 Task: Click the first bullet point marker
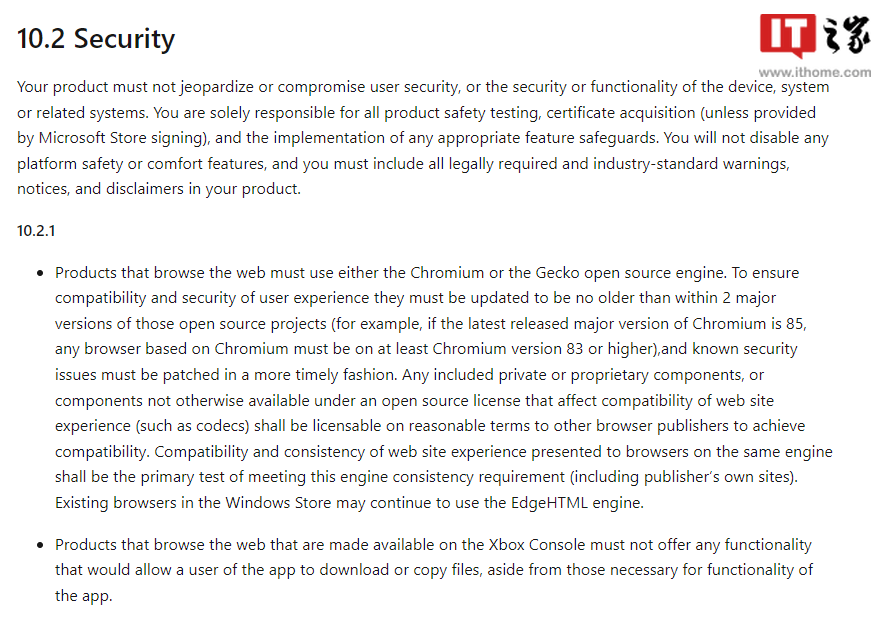click(40, 273)
